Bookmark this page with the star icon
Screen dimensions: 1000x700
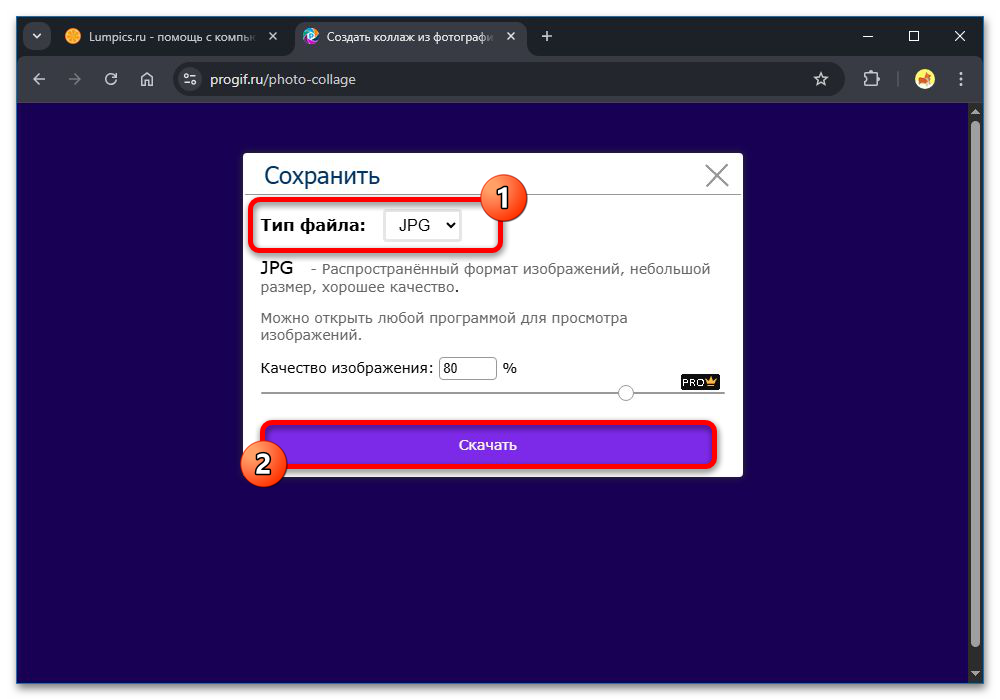[820, 79]
